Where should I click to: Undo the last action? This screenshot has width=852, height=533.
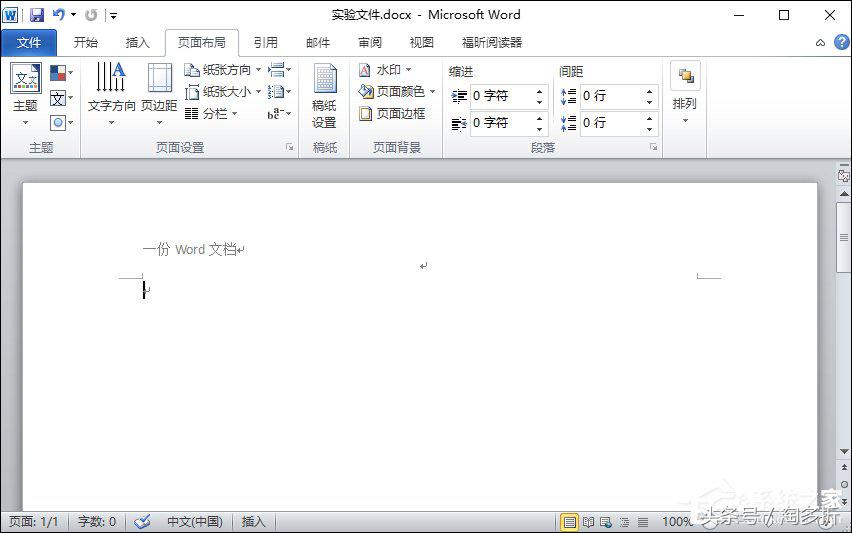click(59, 15)
